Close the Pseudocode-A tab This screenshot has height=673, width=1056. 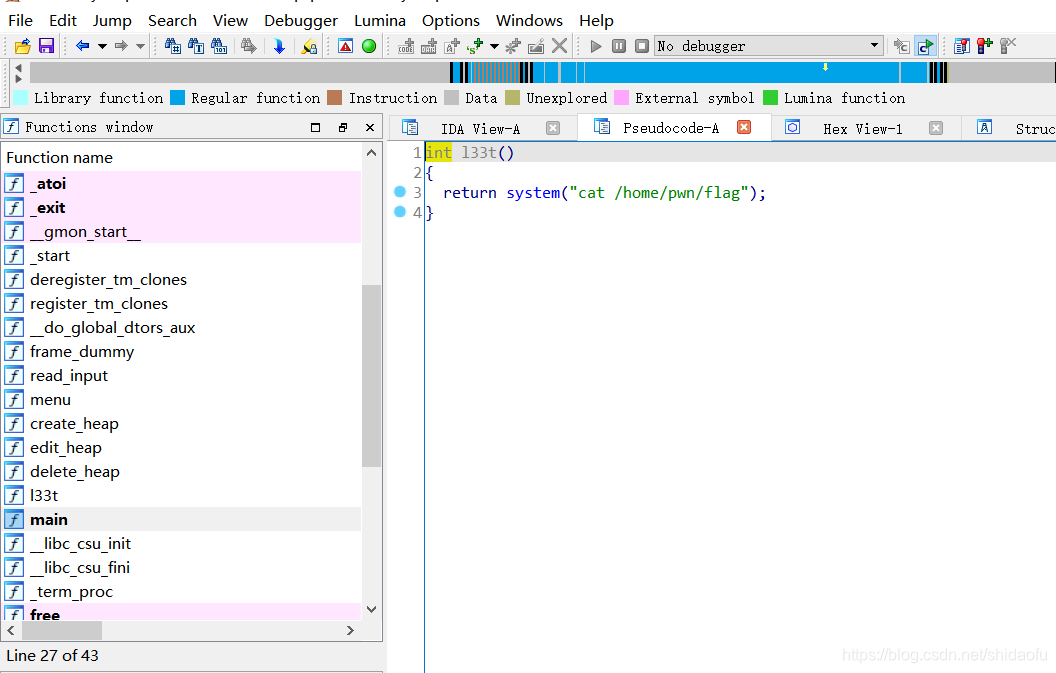(744, 127)
